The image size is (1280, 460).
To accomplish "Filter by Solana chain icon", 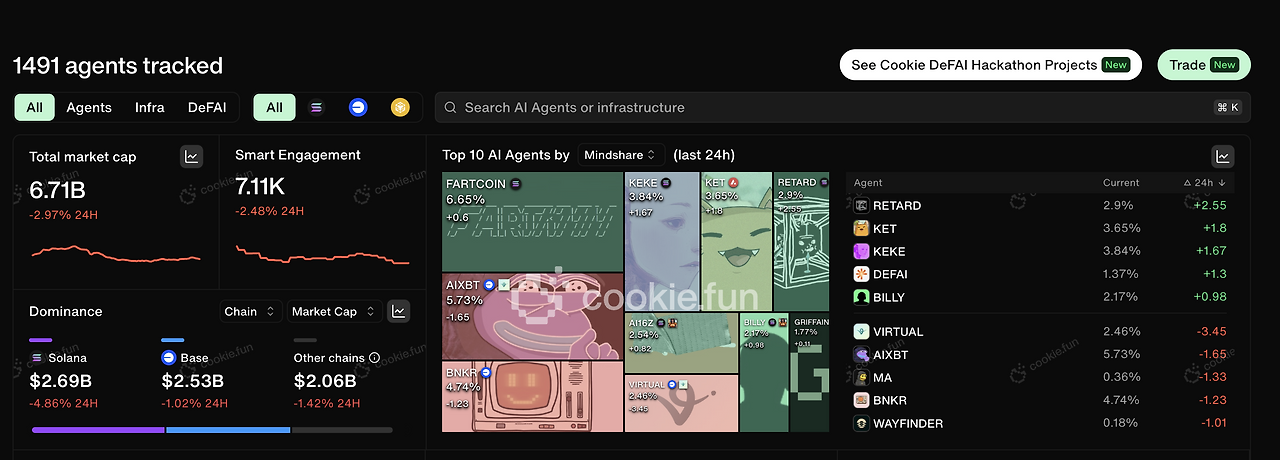I will tap(317, 107).
